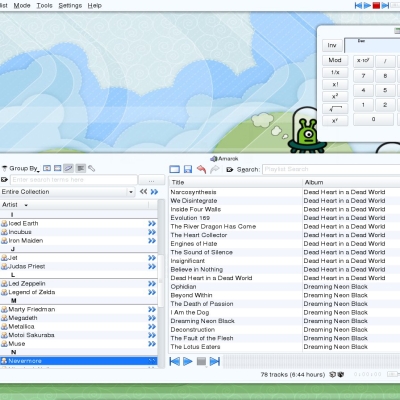Open the Group By dropdown
400x400 pixels.
pos(24,169)
